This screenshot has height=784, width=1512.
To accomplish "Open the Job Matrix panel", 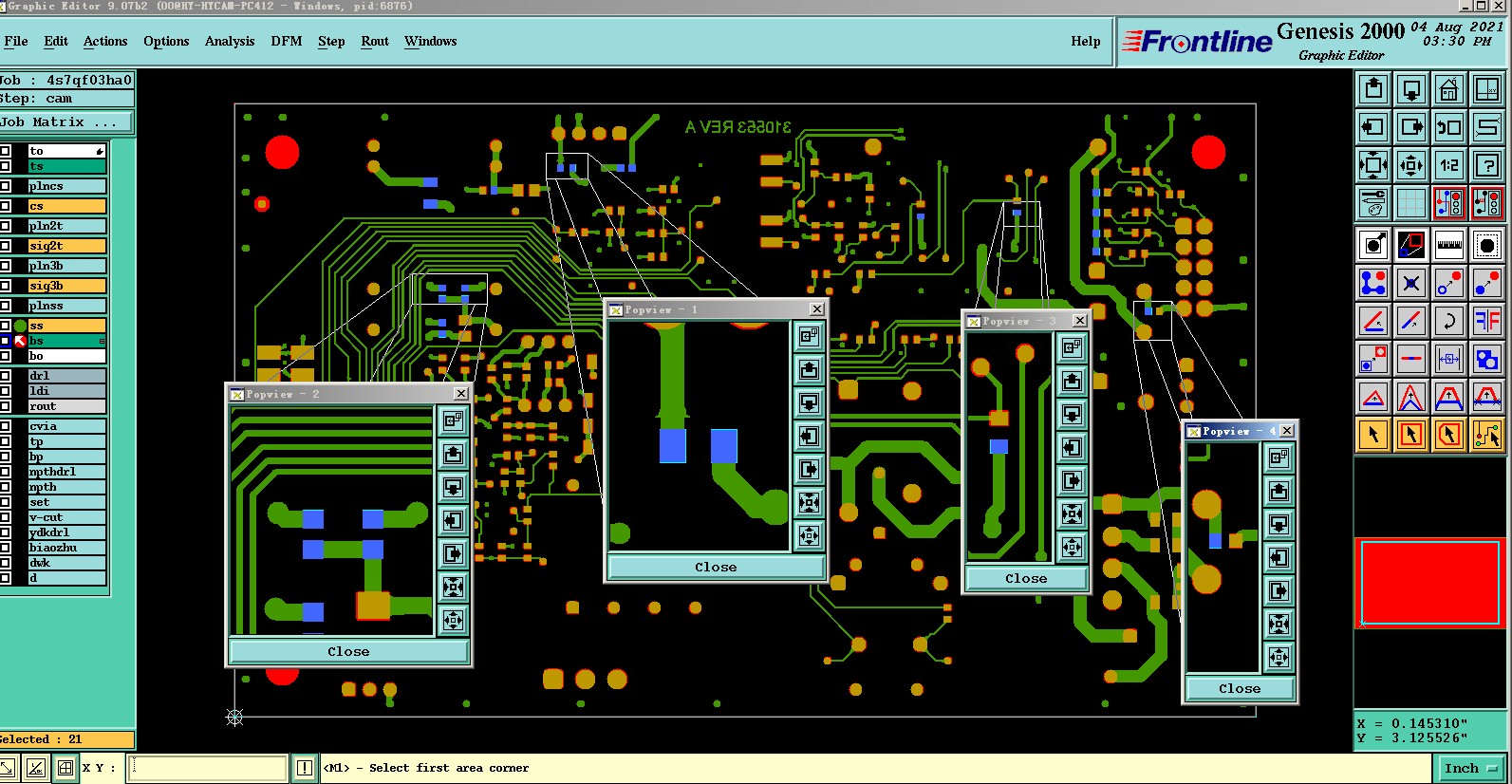I will (65, 122).
